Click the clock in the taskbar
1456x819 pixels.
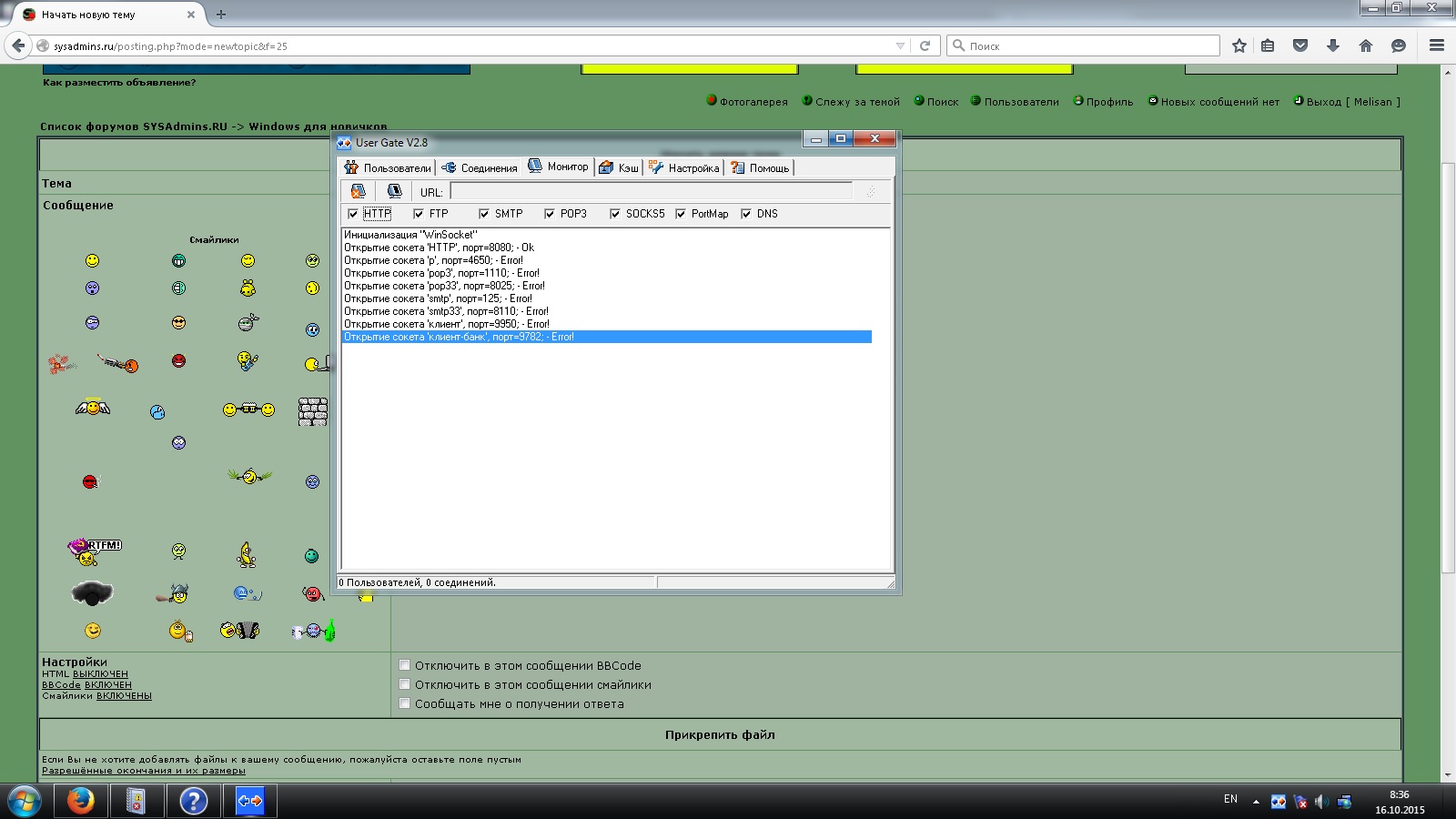1400,802
